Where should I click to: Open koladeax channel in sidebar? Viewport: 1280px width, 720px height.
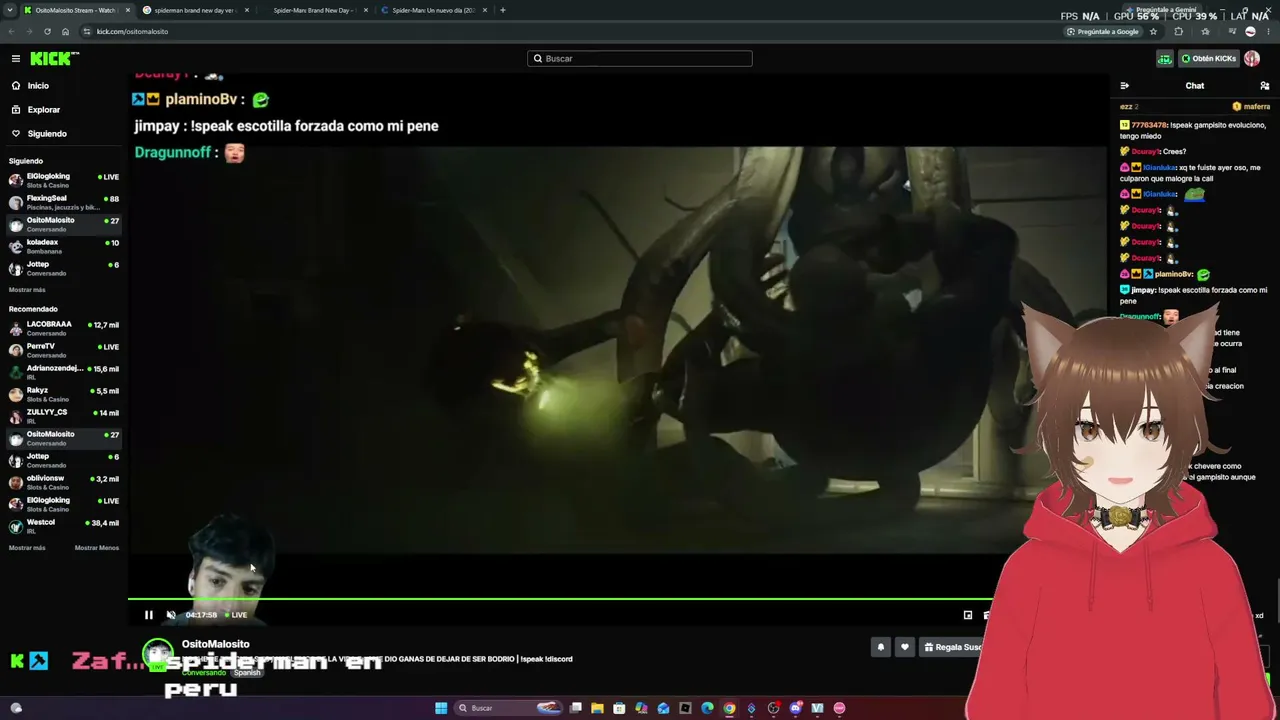tap(64, 246)
